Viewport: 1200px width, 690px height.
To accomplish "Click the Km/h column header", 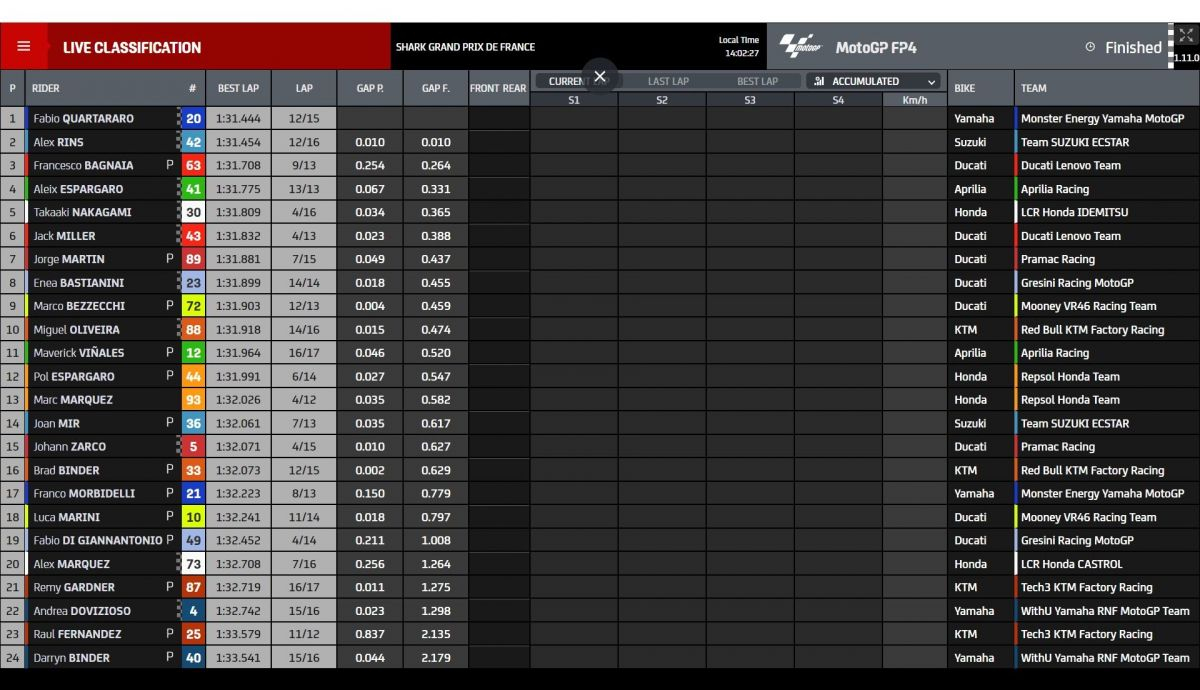I will 914,100.
